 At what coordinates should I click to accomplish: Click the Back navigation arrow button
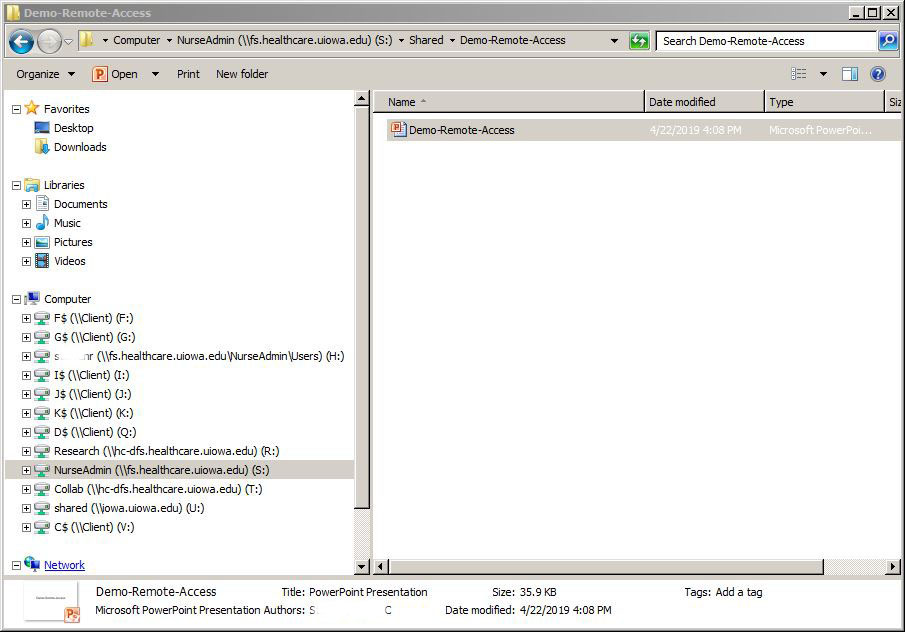21,42
